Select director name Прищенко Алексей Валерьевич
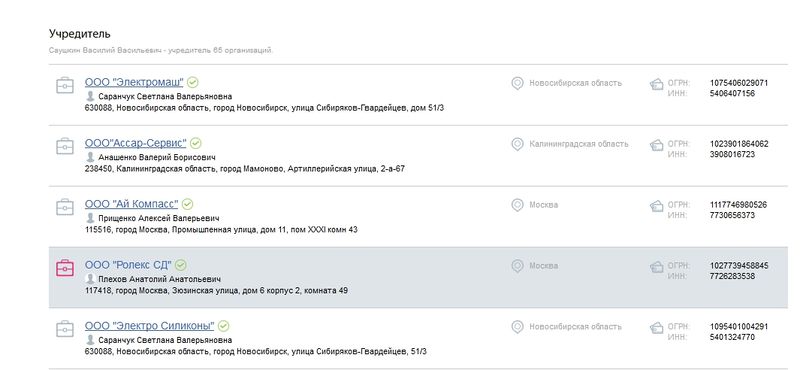 tap(159, 218)
